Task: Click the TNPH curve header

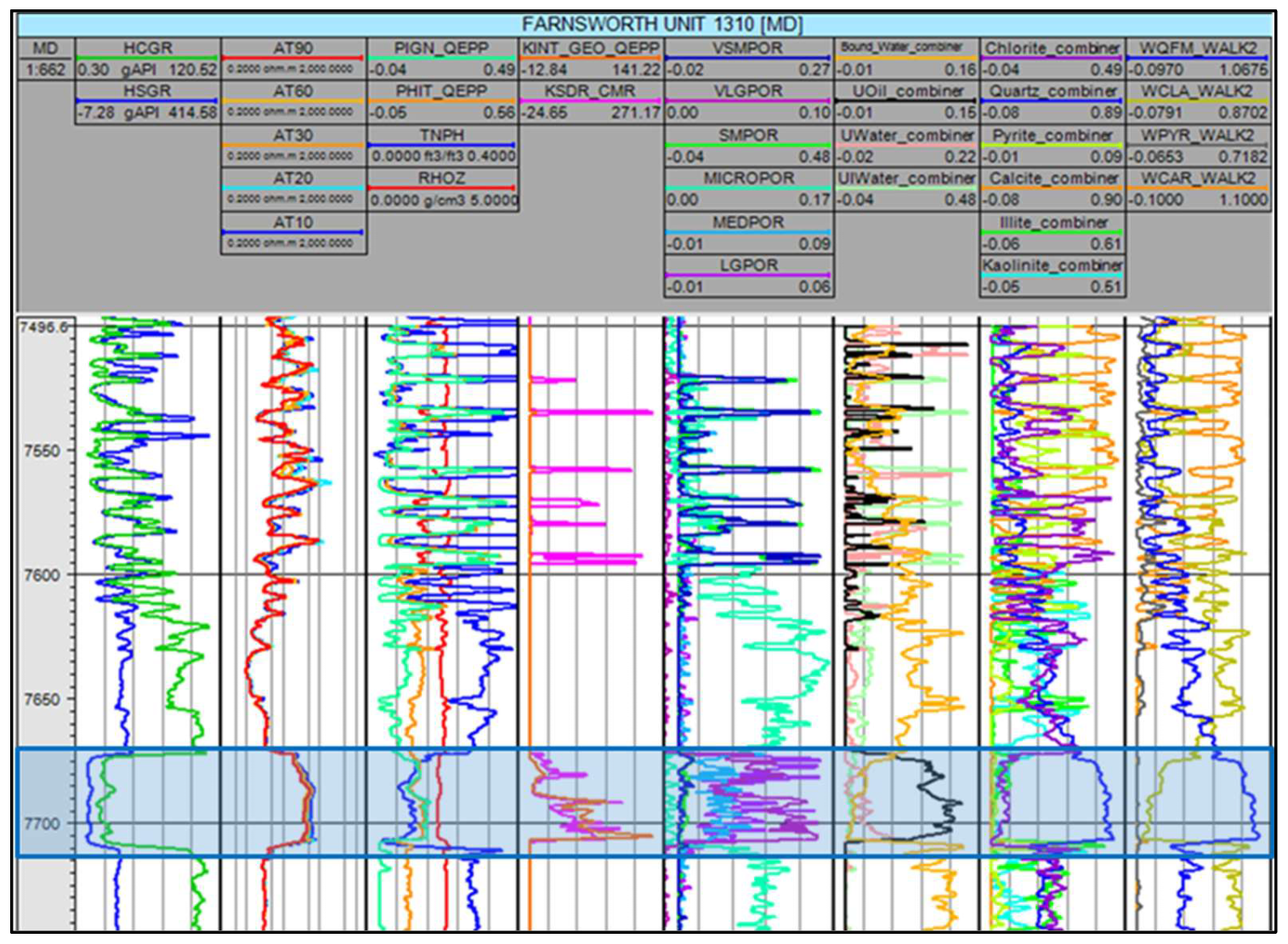Action: 441,135
